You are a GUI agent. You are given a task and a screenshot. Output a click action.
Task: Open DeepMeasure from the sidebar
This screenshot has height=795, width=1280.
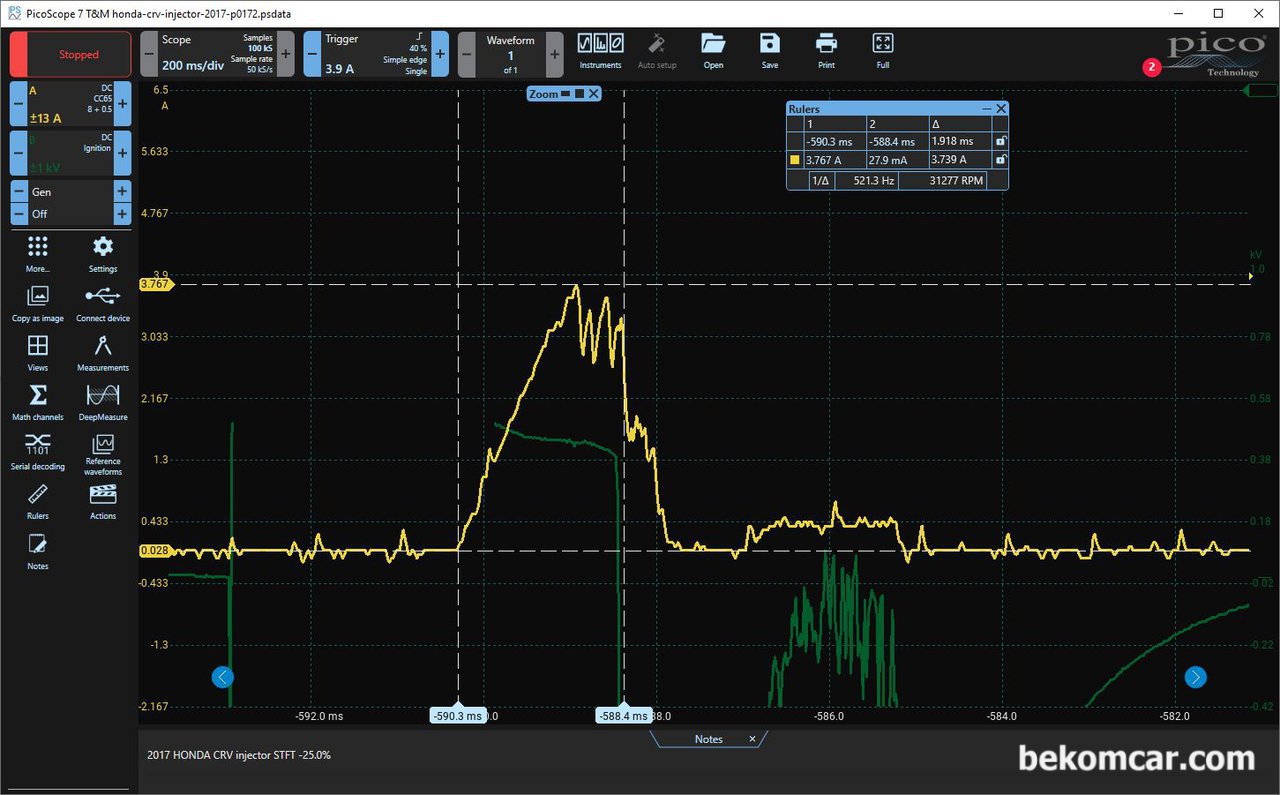(x=103, y=396)
